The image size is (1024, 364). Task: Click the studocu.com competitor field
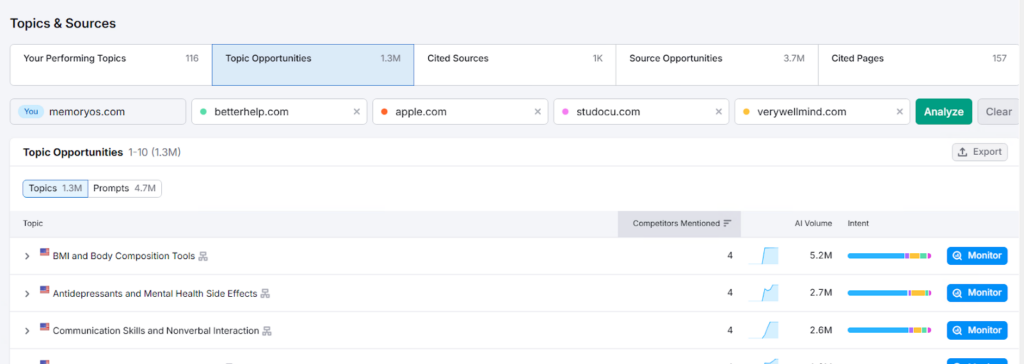641,112
